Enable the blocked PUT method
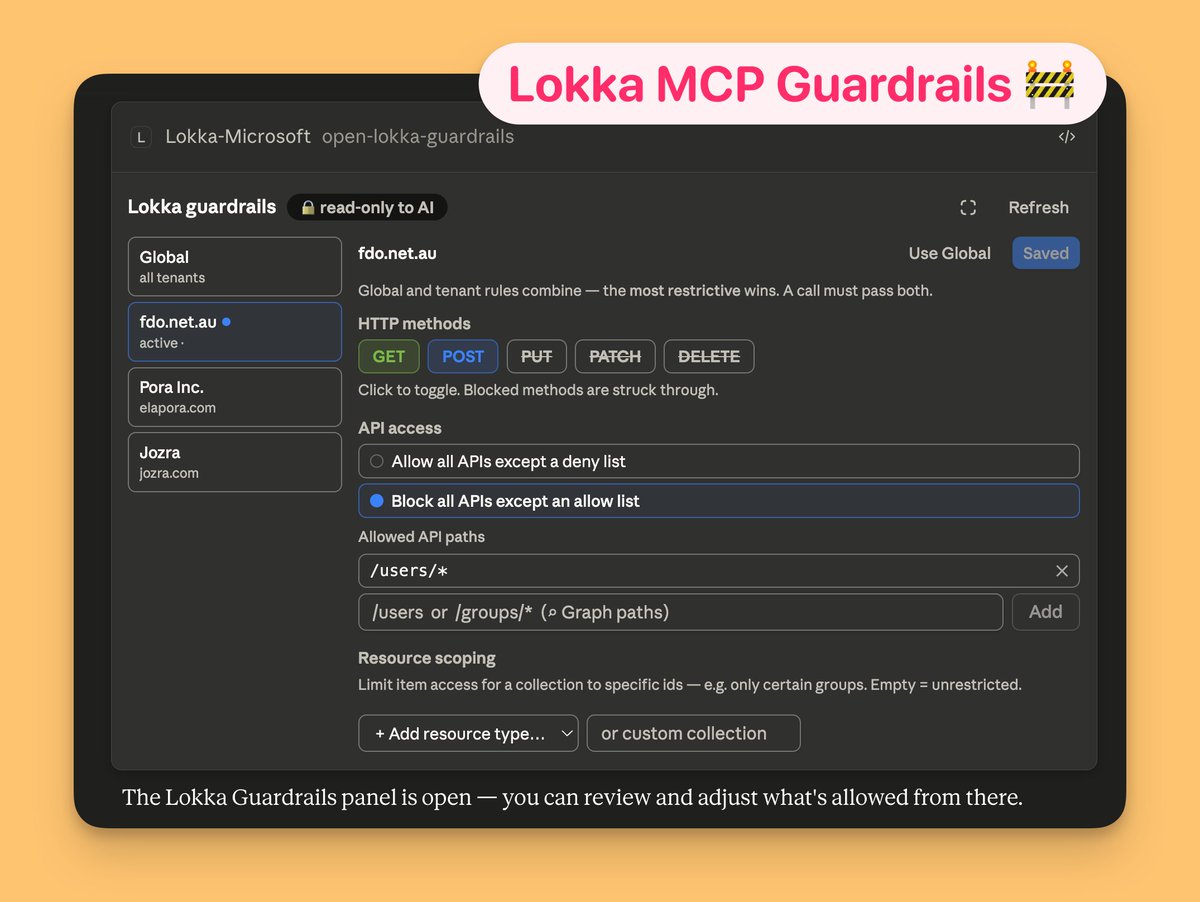 (x=537, y=357)
